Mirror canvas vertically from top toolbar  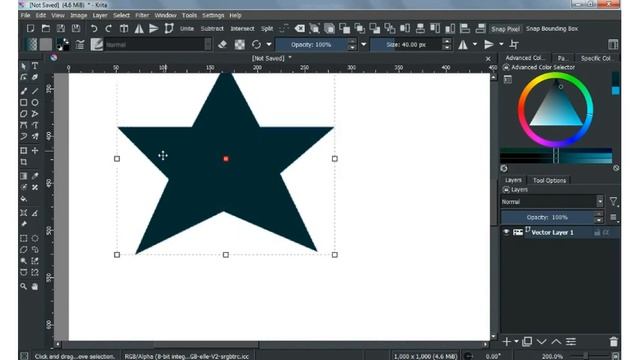[153, 29]
